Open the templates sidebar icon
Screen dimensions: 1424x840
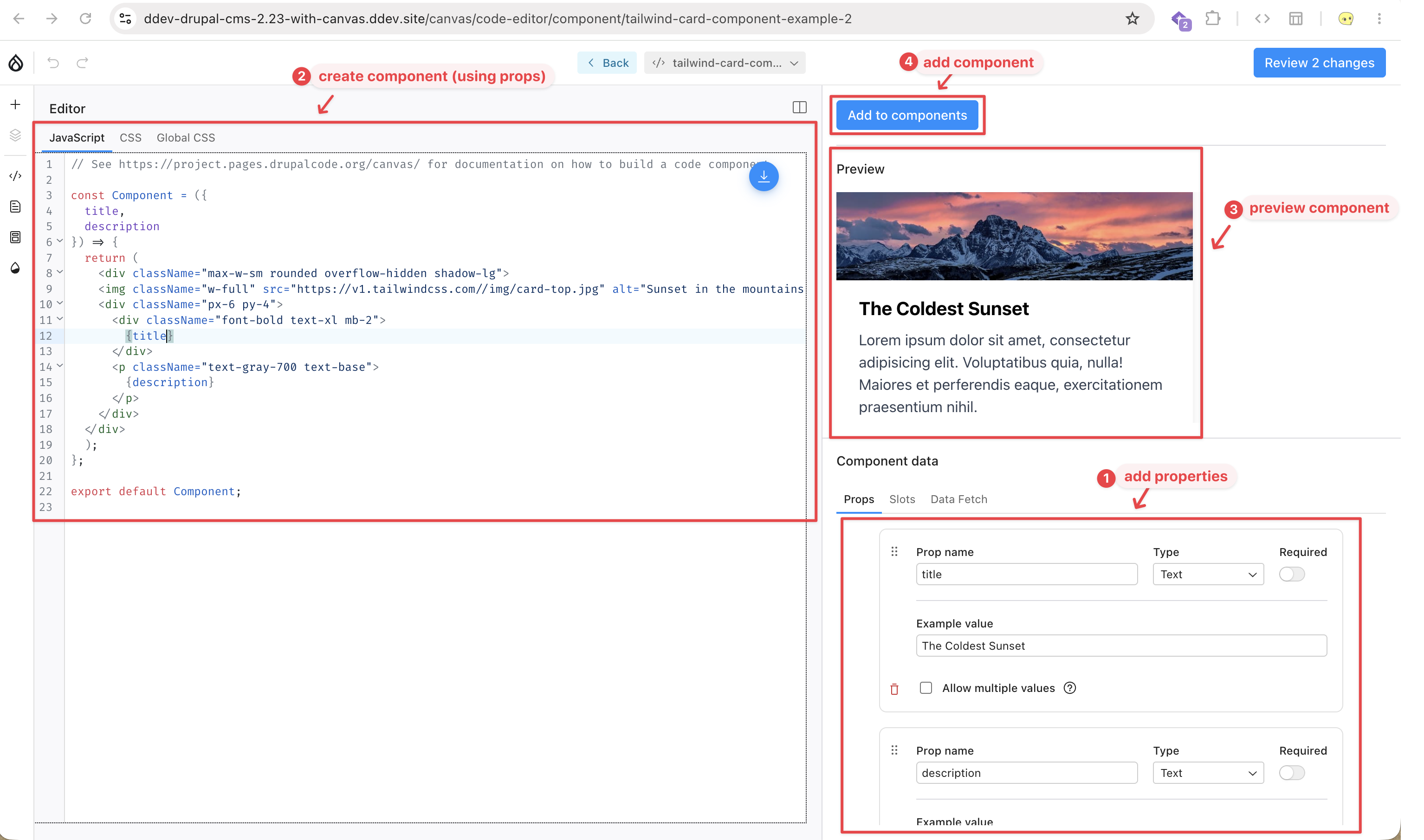pyautogui.click(x=15, y=237)
